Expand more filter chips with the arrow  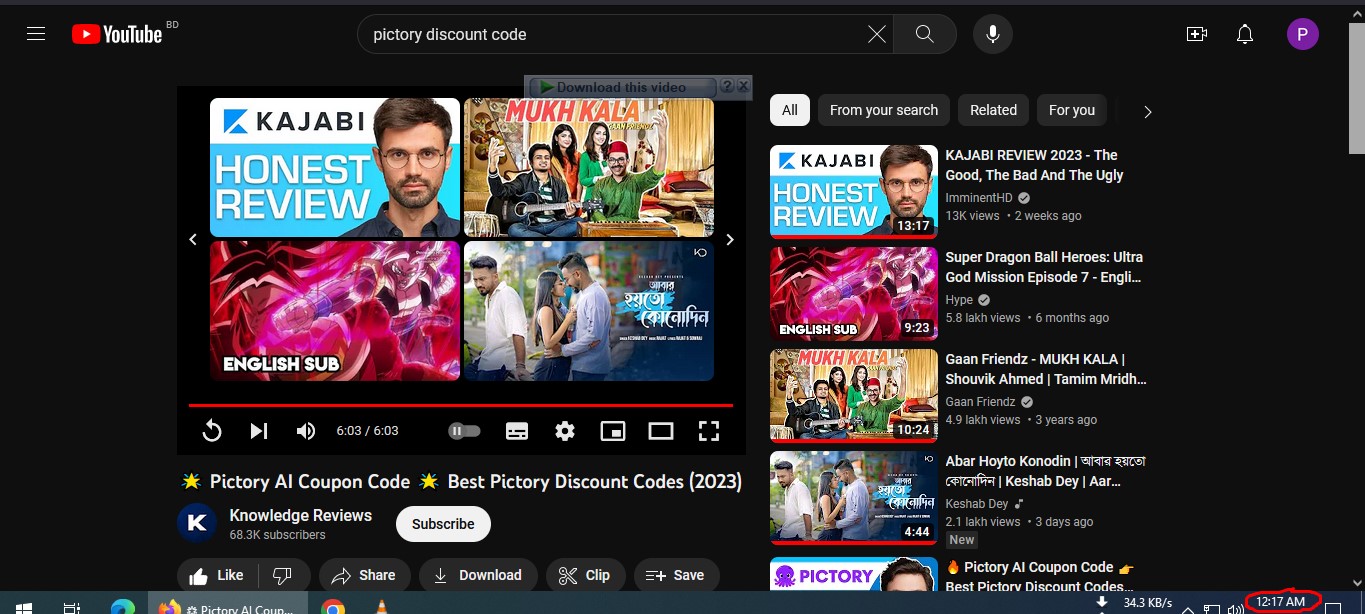pos(1147,111)
